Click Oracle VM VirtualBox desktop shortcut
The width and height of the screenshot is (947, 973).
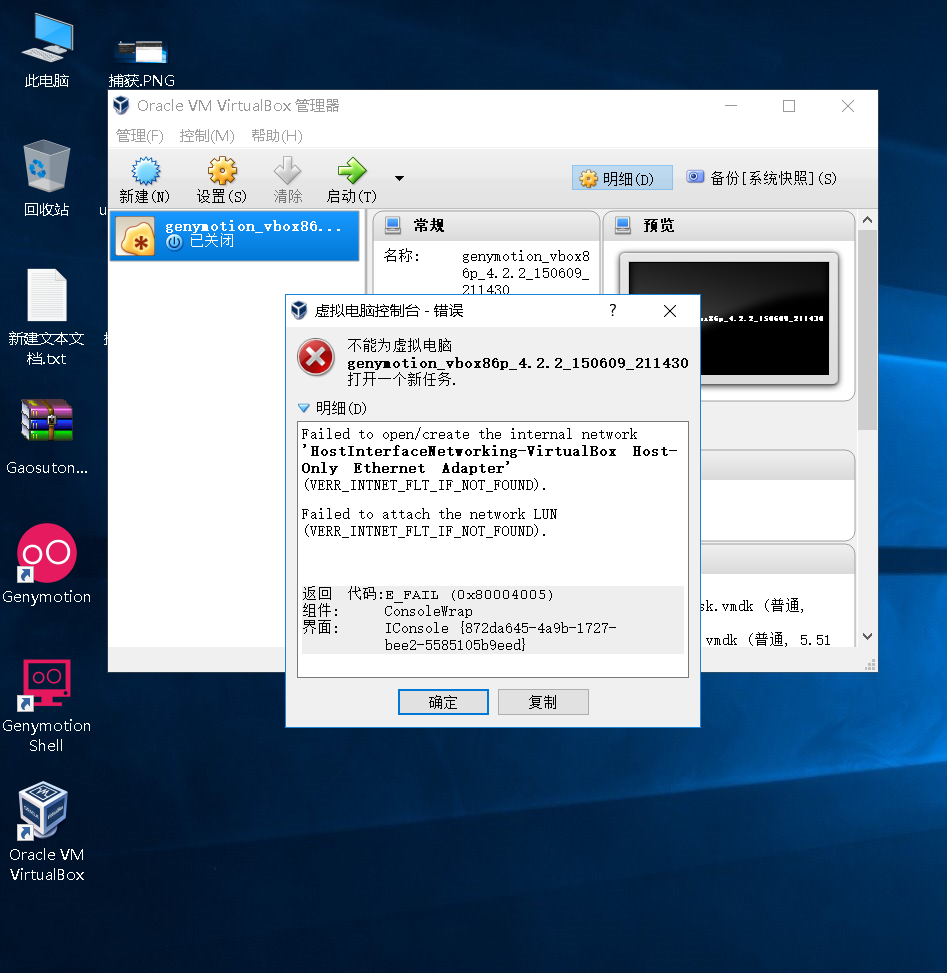[x=47, y=832]
